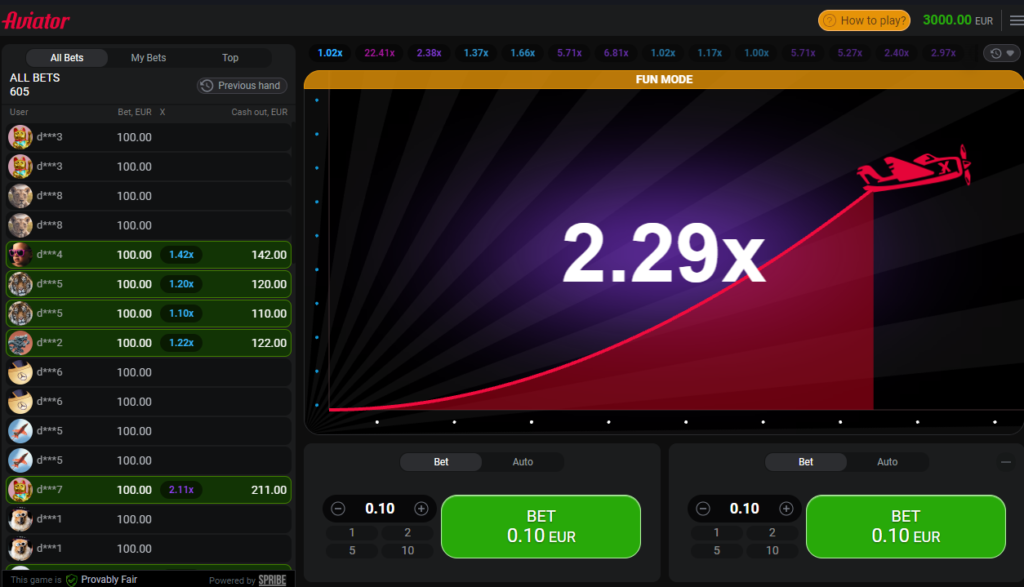1024x587 pixels.
Task: Click the 22.41x multiplier in history bar
Action: pos(379,53)
